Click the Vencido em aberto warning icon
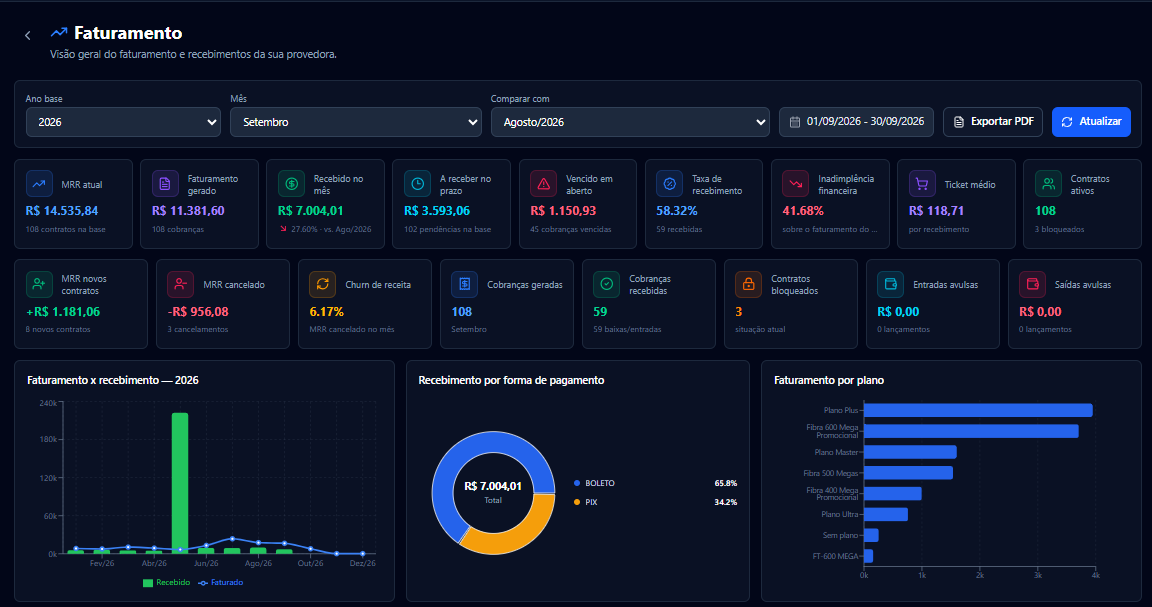 [544, 184]
